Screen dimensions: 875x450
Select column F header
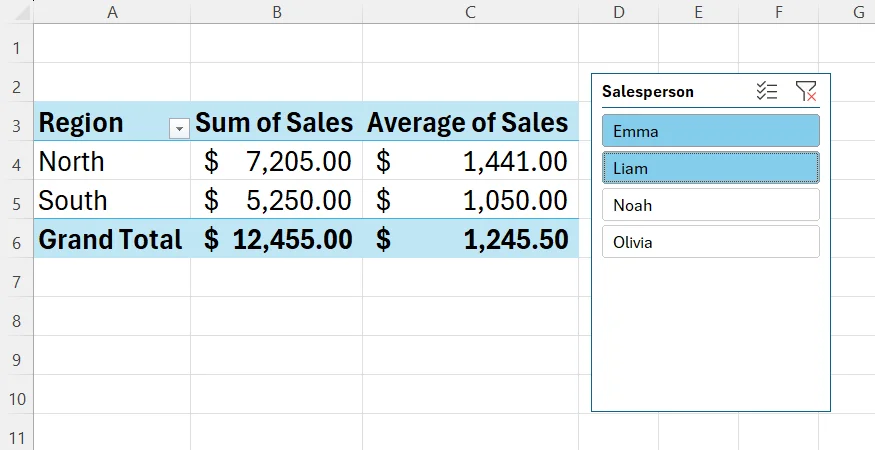[x=778, y=12]
